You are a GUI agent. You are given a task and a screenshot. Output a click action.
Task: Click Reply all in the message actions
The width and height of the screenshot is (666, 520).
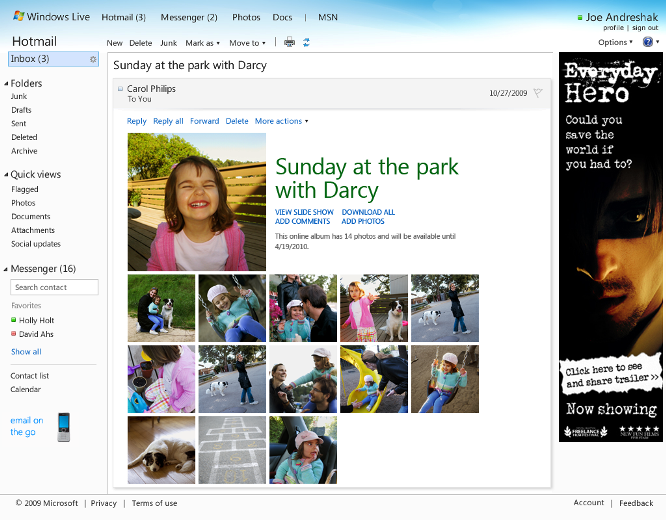click(x=168, y=121)
